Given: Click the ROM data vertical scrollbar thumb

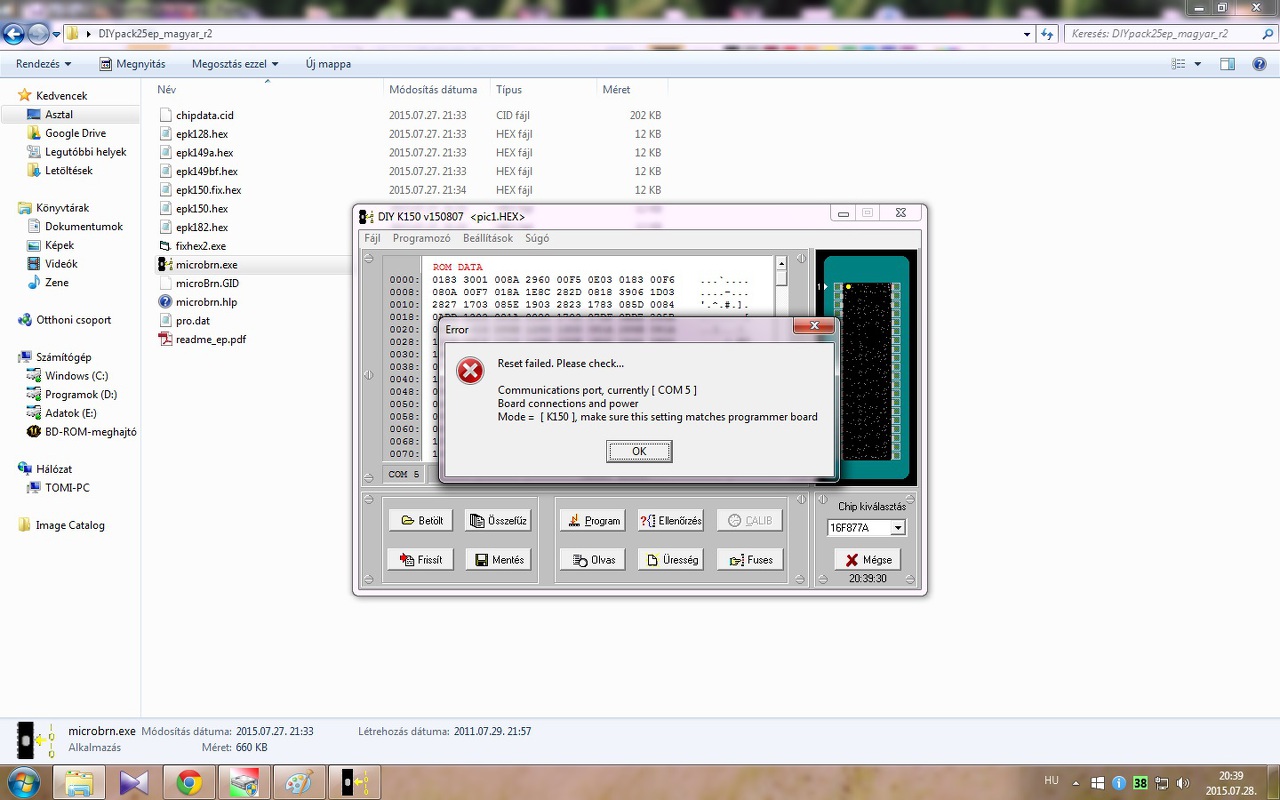Looking at the screenshot, I should pos(781,277).
